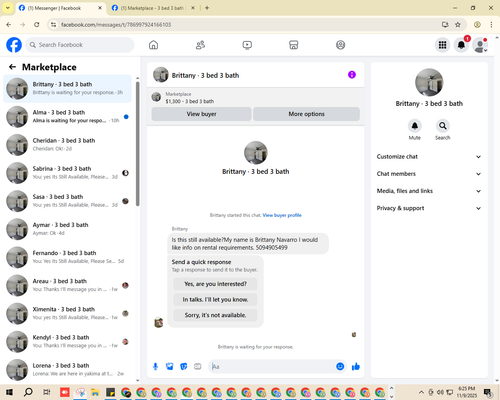Click the browser reload icon

coord(37,25)
